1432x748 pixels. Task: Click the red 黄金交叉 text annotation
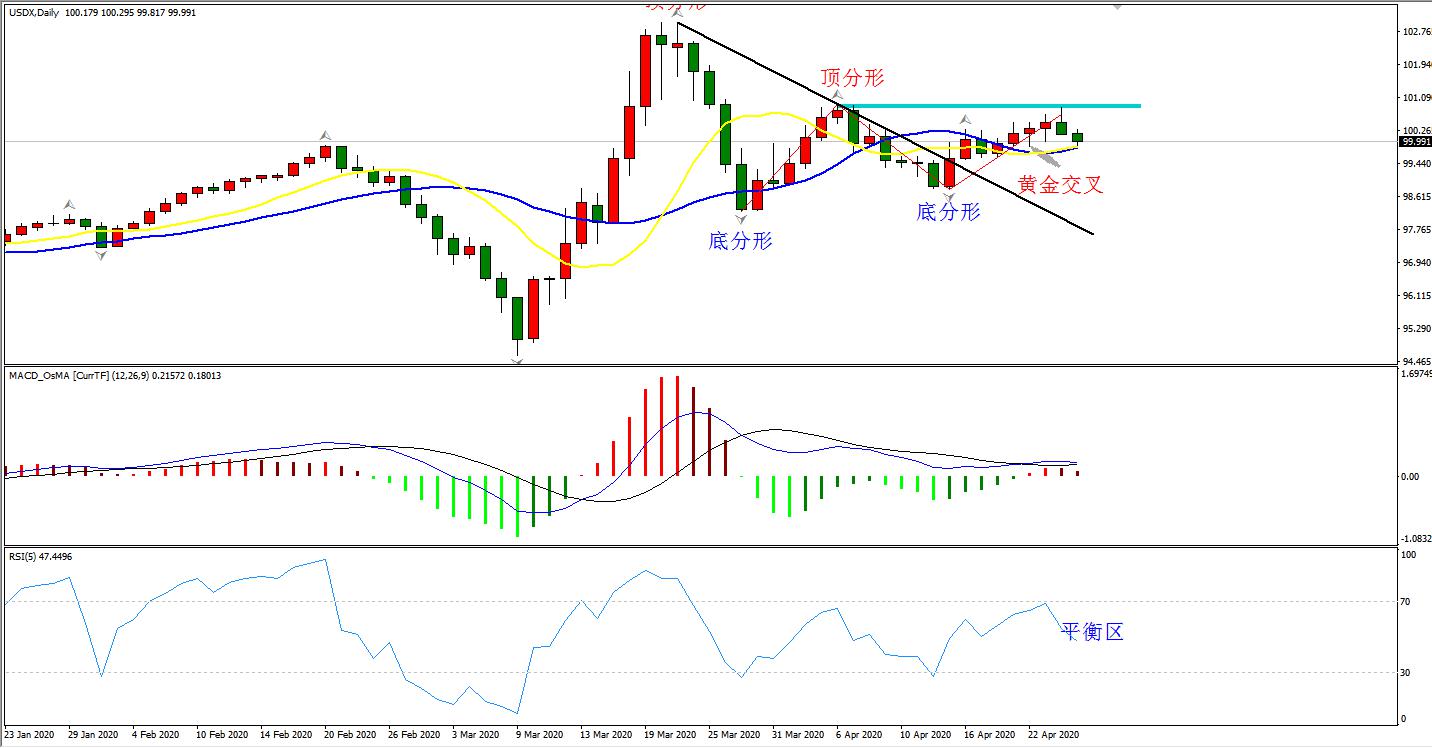(1060, 184)
